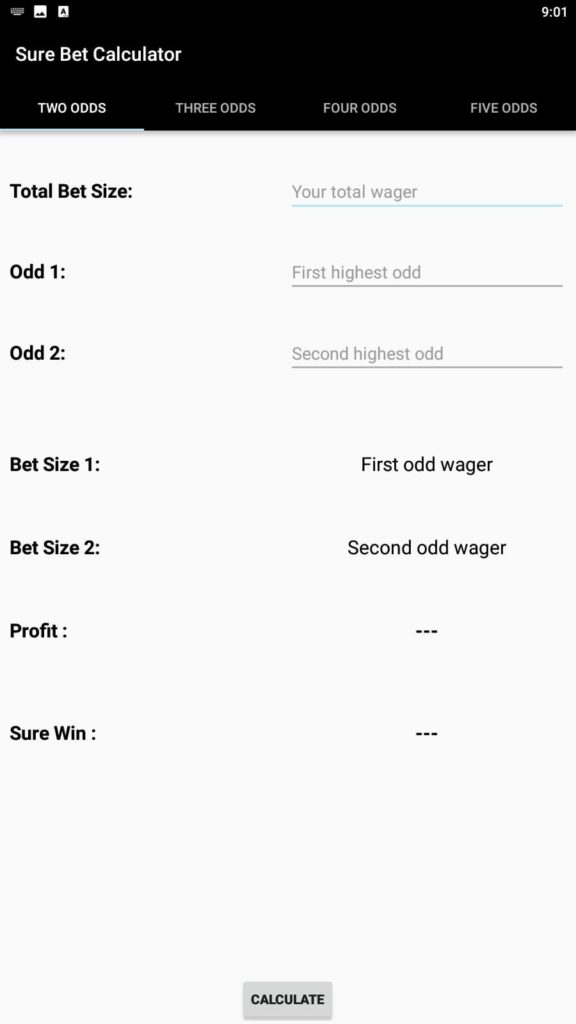The image size is (576, 1024).
Task: Open the FOUR ODDS tab
Action: coord(360,108)
